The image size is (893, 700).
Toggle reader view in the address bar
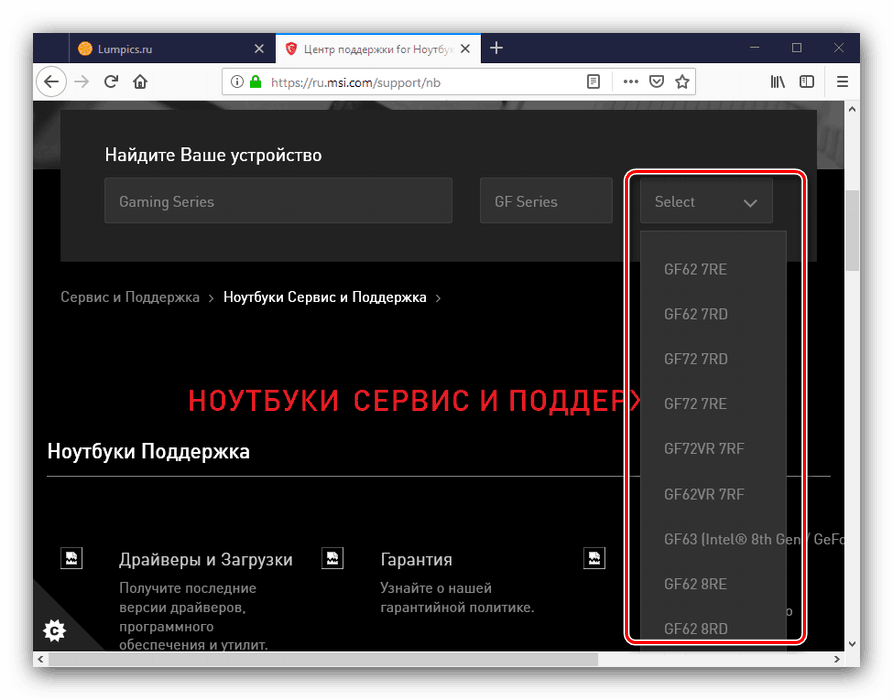(593, 82)
